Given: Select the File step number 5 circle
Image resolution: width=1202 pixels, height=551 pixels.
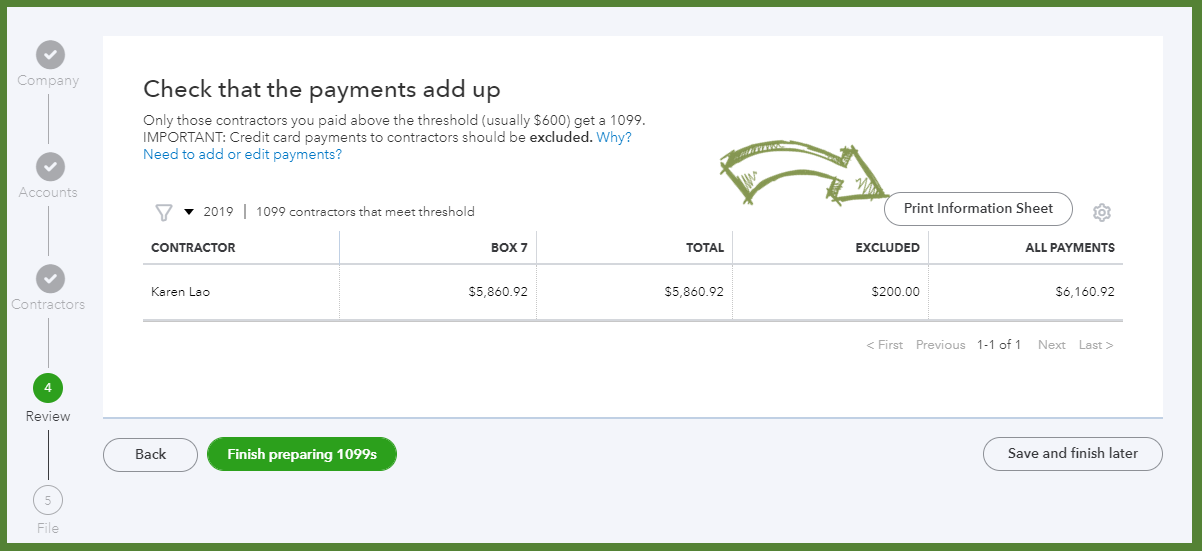Looking at the screenshot, I should [48, 500].
